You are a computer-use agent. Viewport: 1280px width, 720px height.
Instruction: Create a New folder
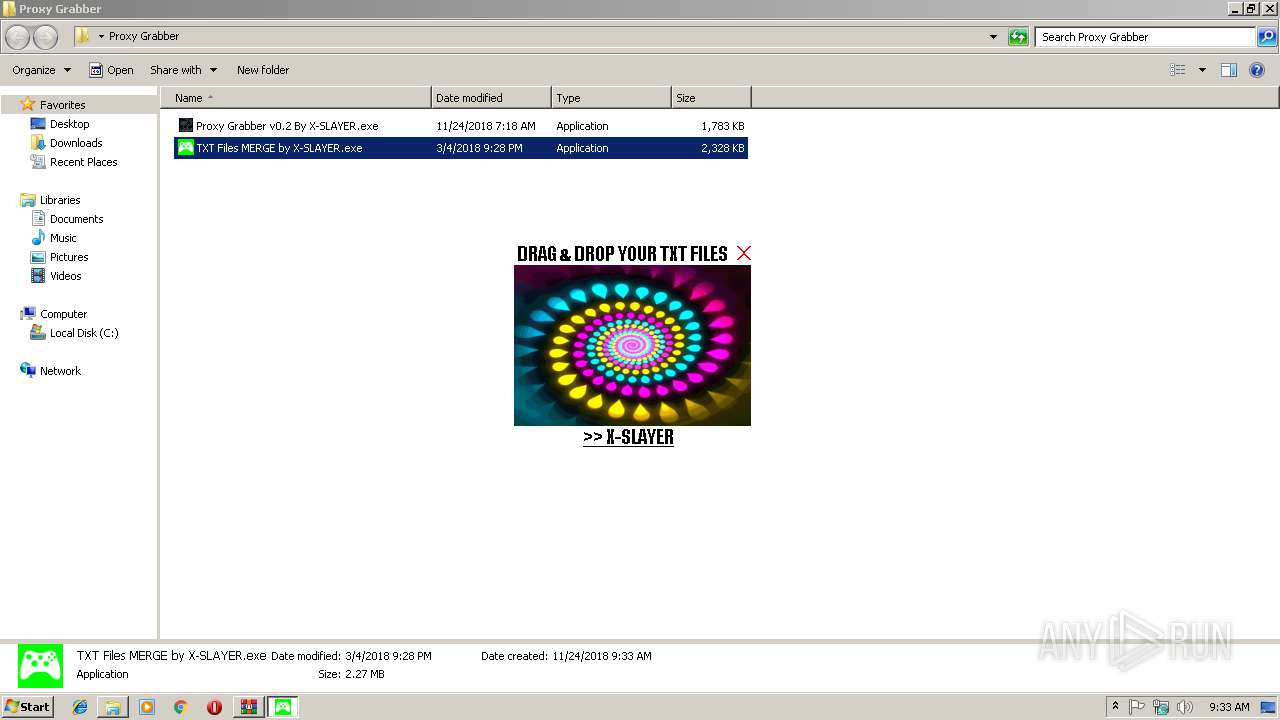click(x=263, y=70)
